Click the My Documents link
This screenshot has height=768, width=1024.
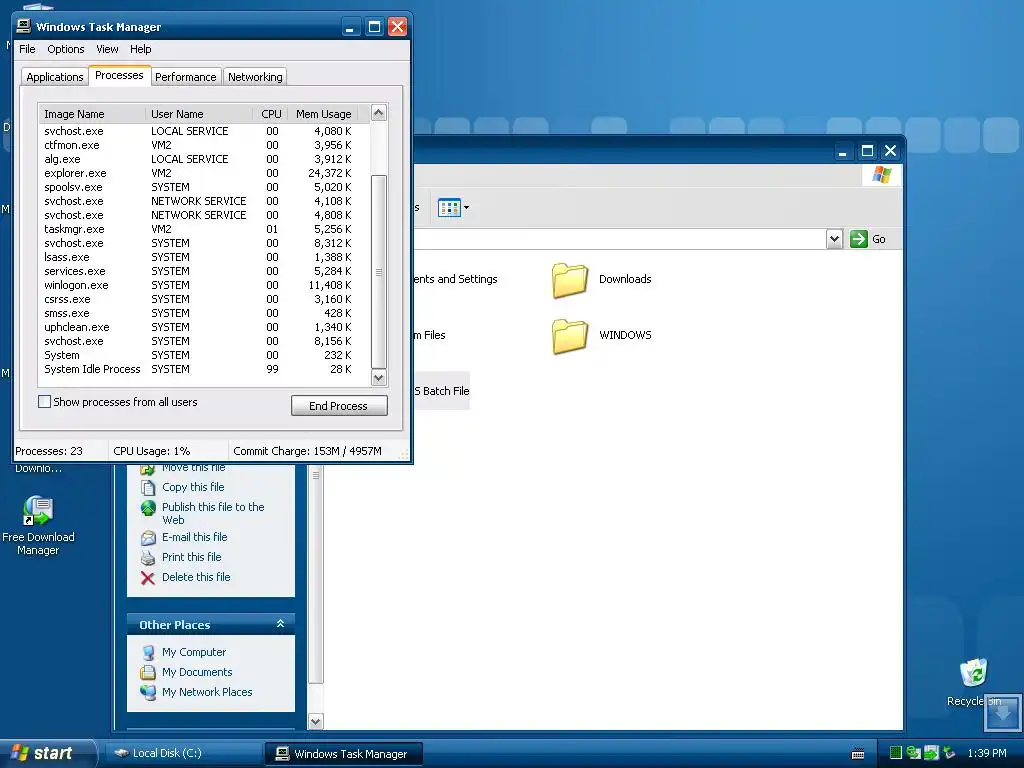click(x=197, y=672)
